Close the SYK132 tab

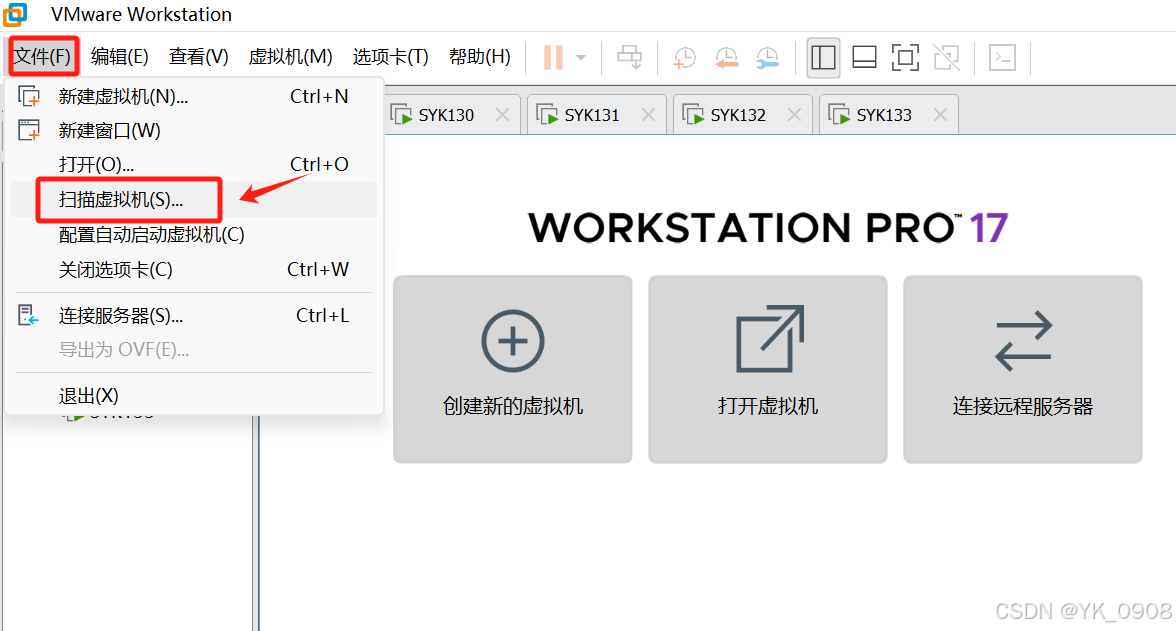coord(794,115)
